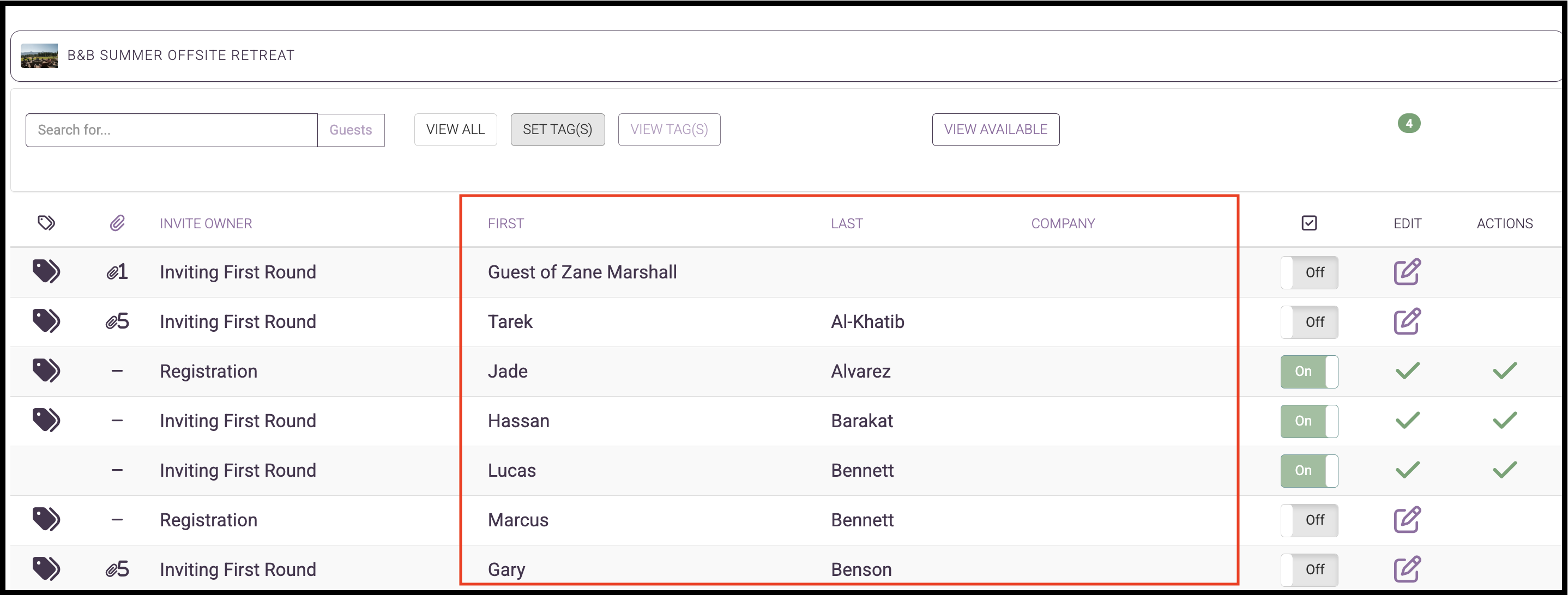Toggle on Guest of Zane Marshall switch

pyautogui.click(x=1308, y=272)
